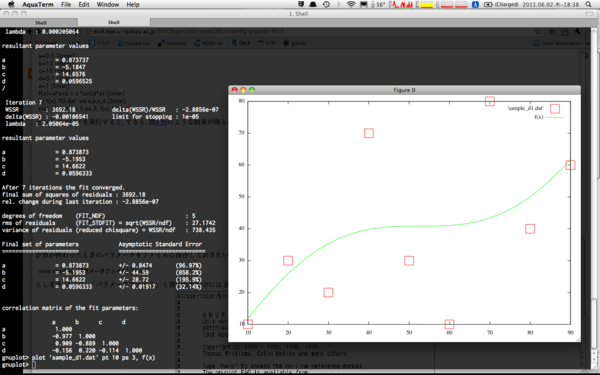Open the red CPU activity graph
Screen dimensions: 600x375
(x=401, y=4)
